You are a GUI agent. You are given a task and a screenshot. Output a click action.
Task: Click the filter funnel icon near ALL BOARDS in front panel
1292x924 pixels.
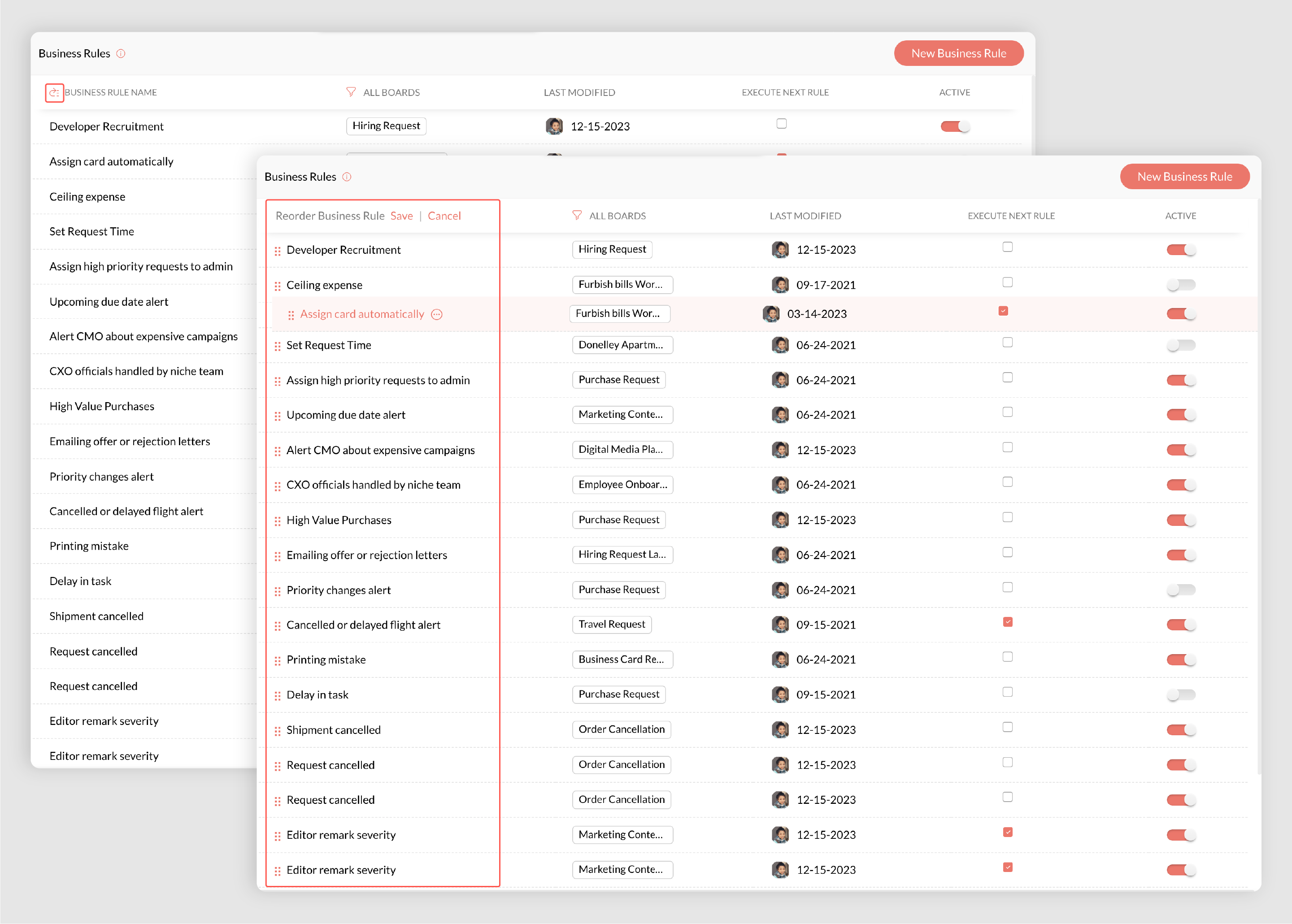click(x=577, y=216)
